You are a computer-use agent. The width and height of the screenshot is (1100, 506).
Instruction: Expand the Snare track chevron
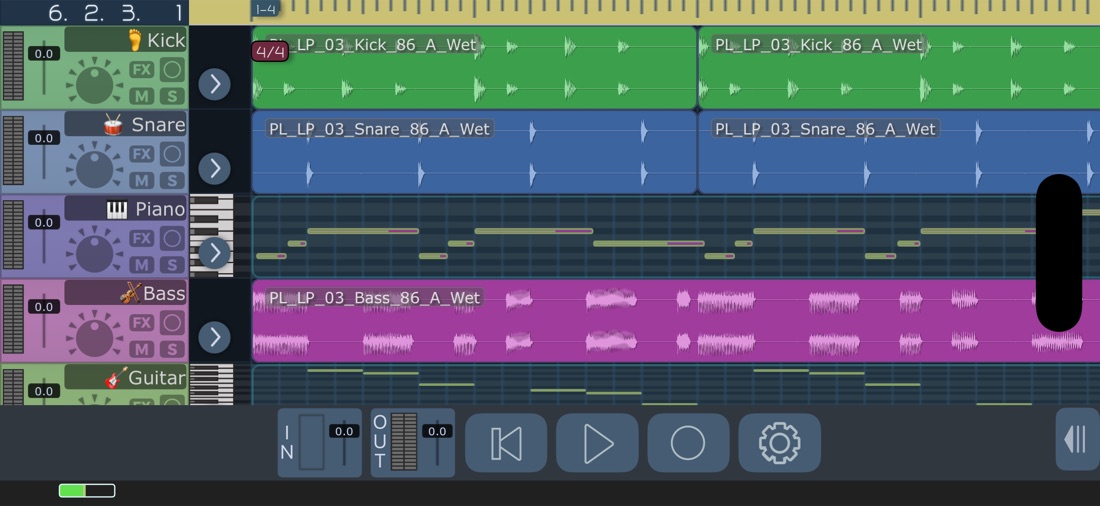(x=214, y=168)
